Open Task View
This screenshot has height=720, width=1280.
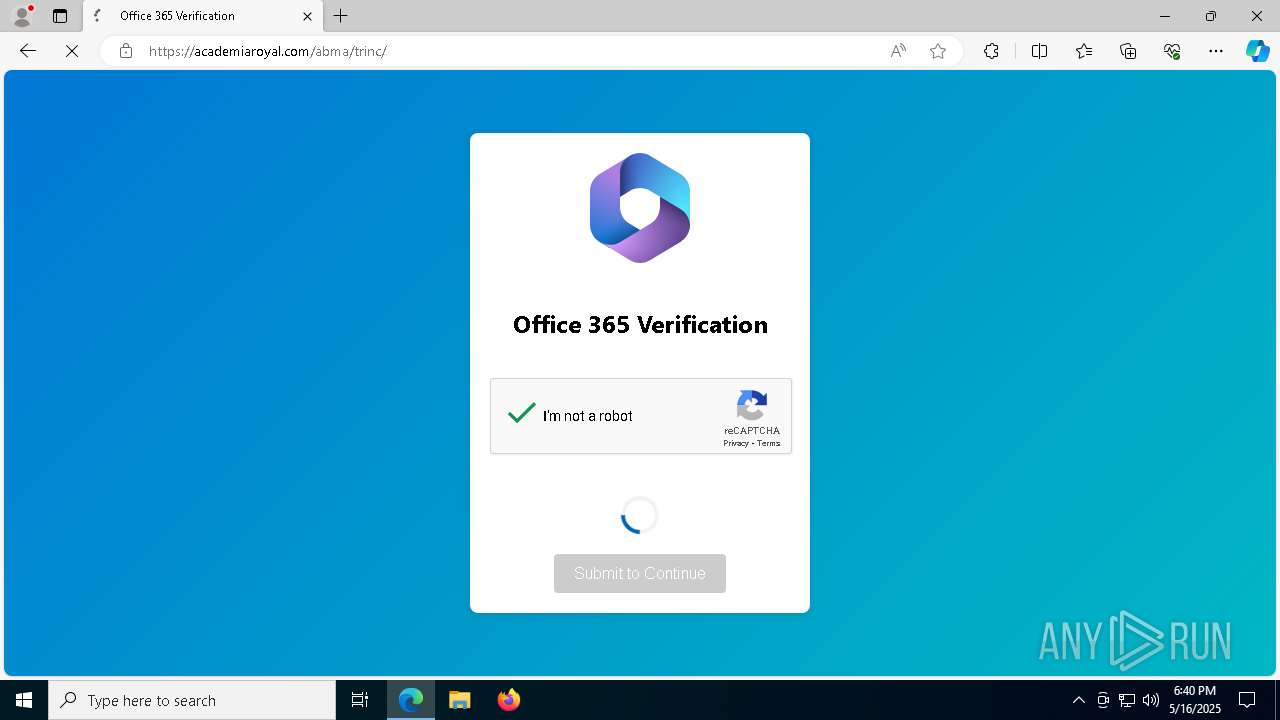pyautogui.click(x=360, y=700)
